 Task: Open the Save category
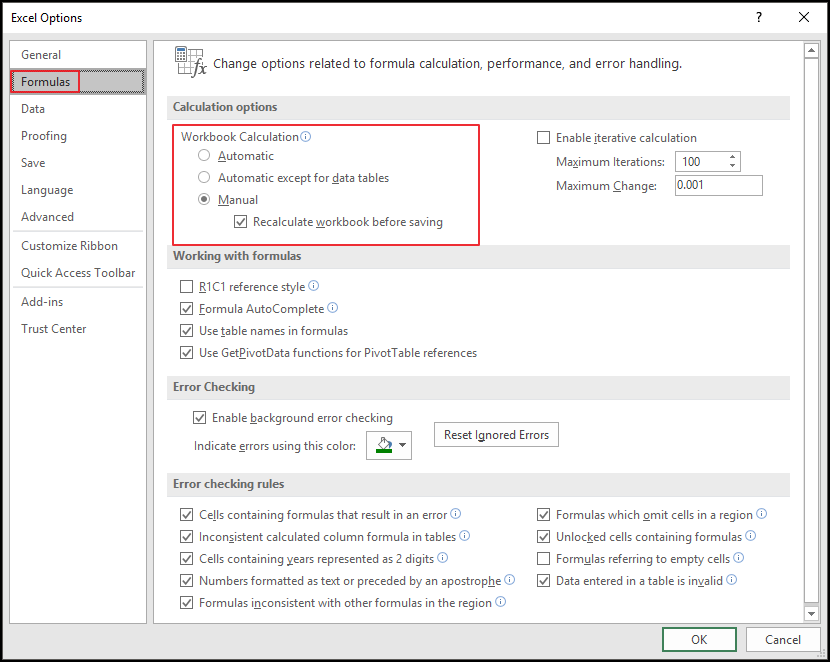(x=78, y=162)
